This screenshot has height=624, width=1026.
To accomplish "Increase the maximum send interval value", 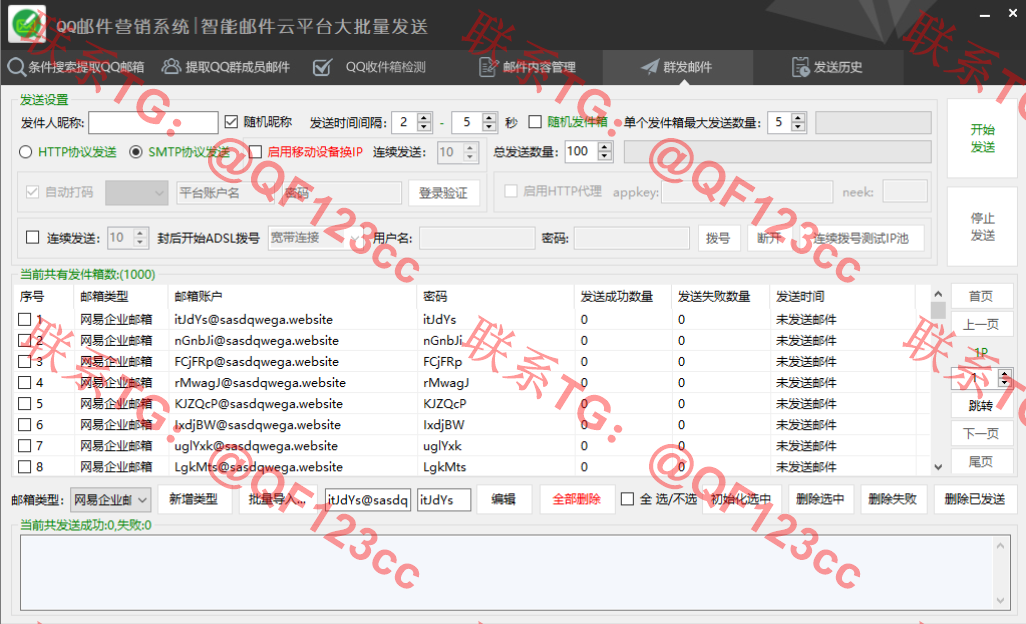I will coord(489,118).
